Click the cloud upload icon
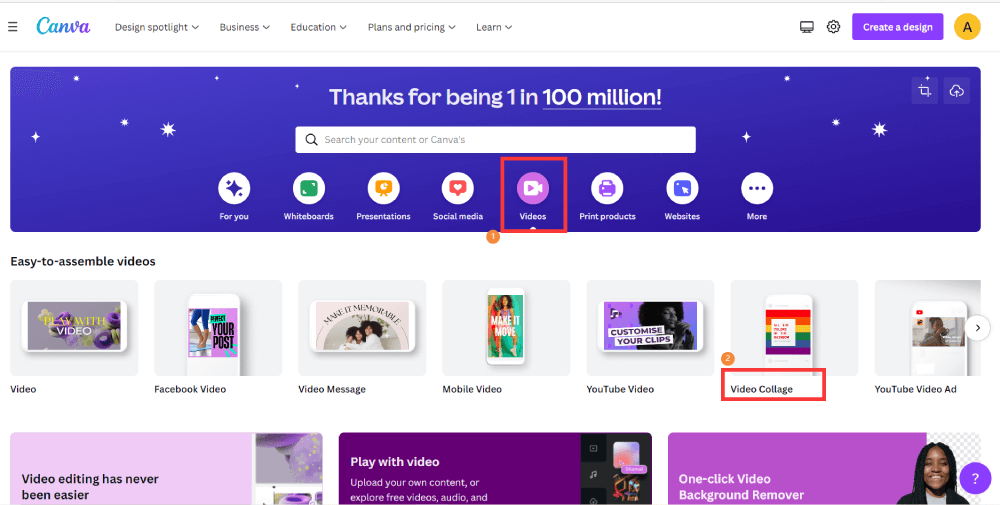The image size is (1000, 505). (957, 91)
